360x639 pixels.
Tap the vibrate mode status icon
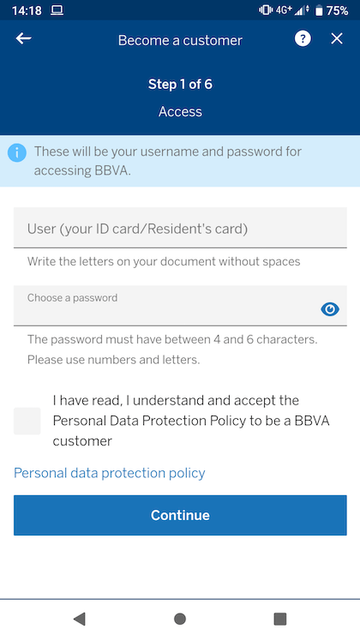click(266, 10)
